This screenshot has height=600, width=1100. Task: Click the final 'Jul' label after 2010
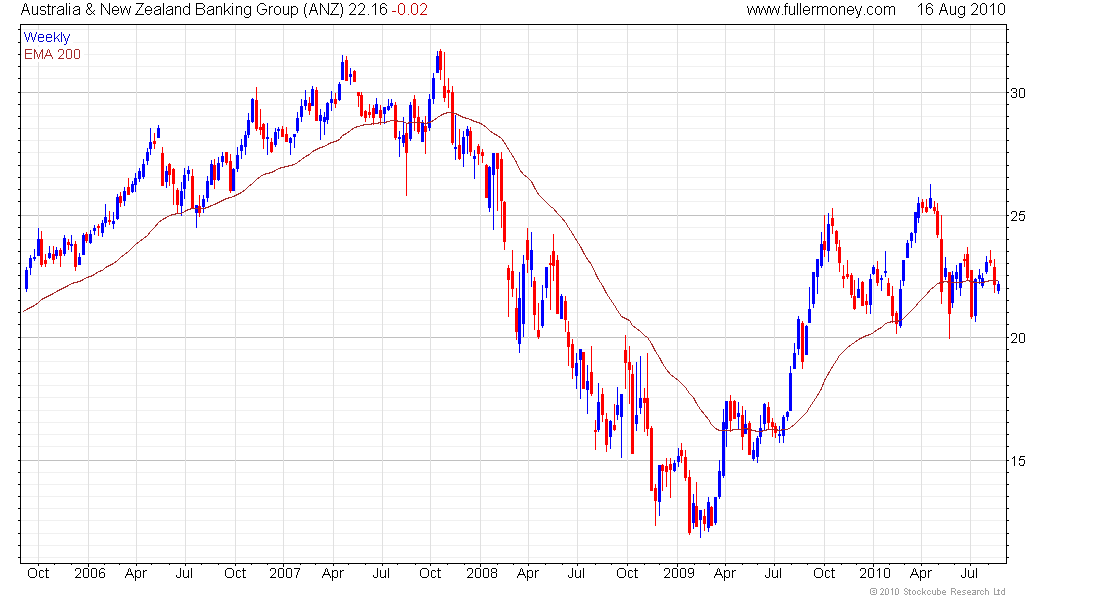970,573
